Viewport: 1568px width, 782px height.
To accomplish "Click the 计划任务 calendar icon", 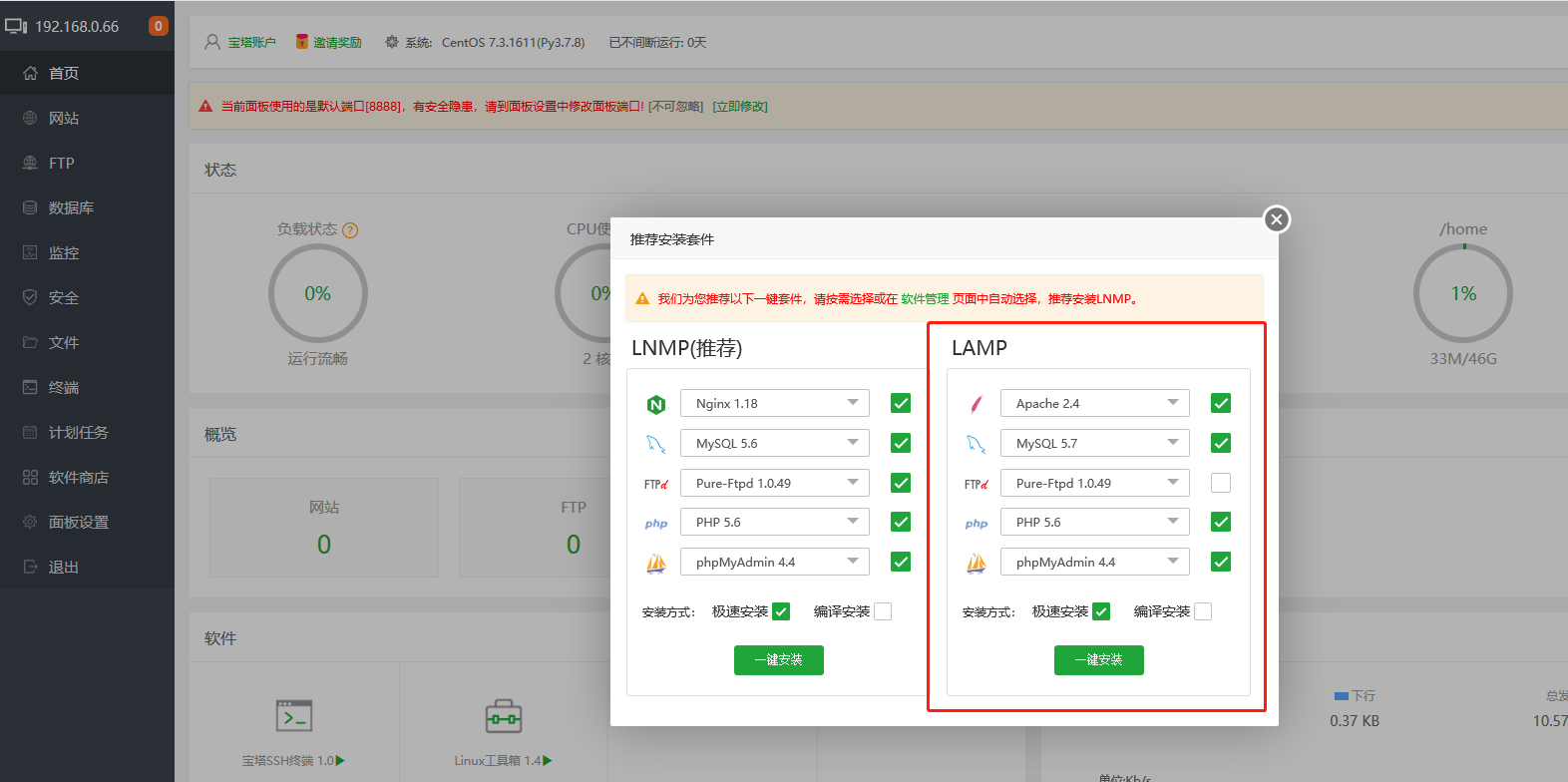I will tap(30, 432).
